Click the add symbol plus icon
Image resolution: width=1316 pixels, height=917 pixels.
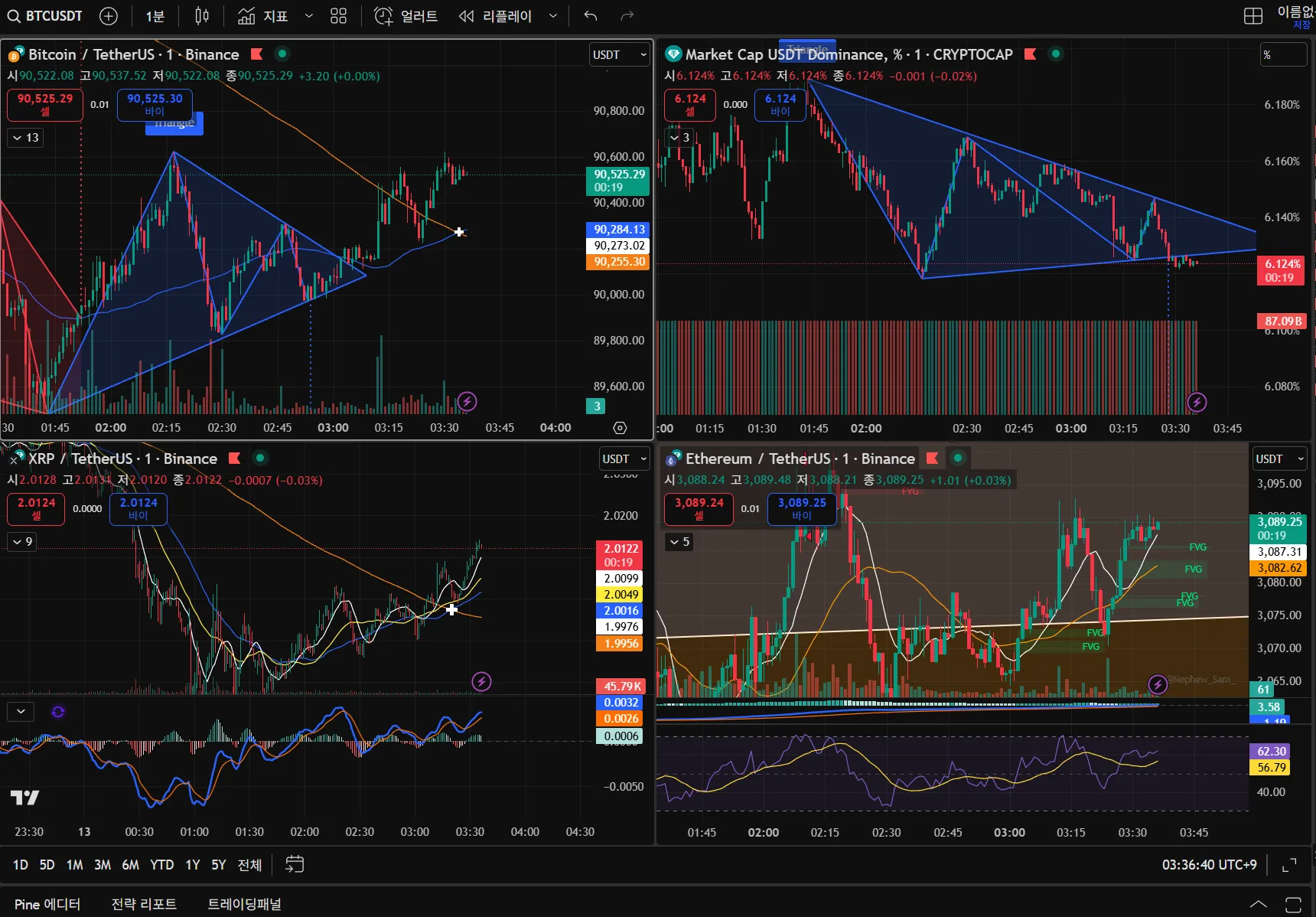coord(109,16)
